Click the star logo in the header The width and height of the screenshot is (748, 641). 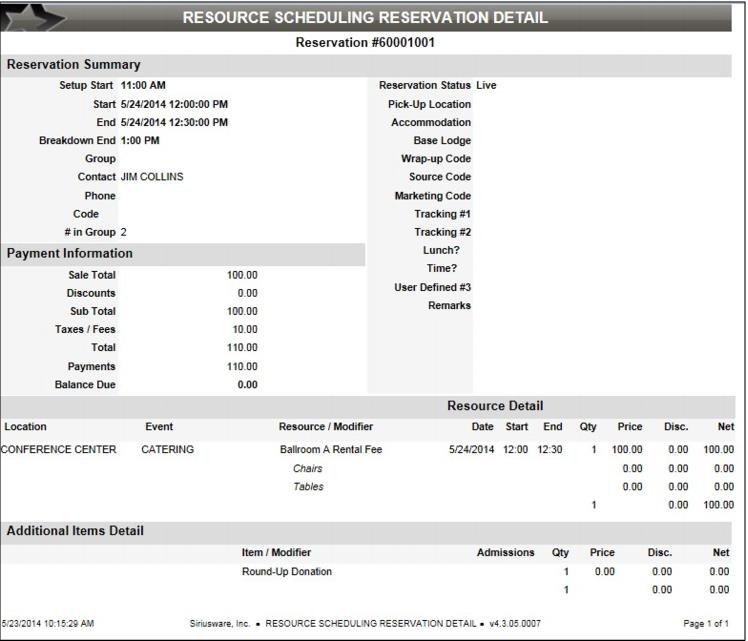tap(42, 17)
